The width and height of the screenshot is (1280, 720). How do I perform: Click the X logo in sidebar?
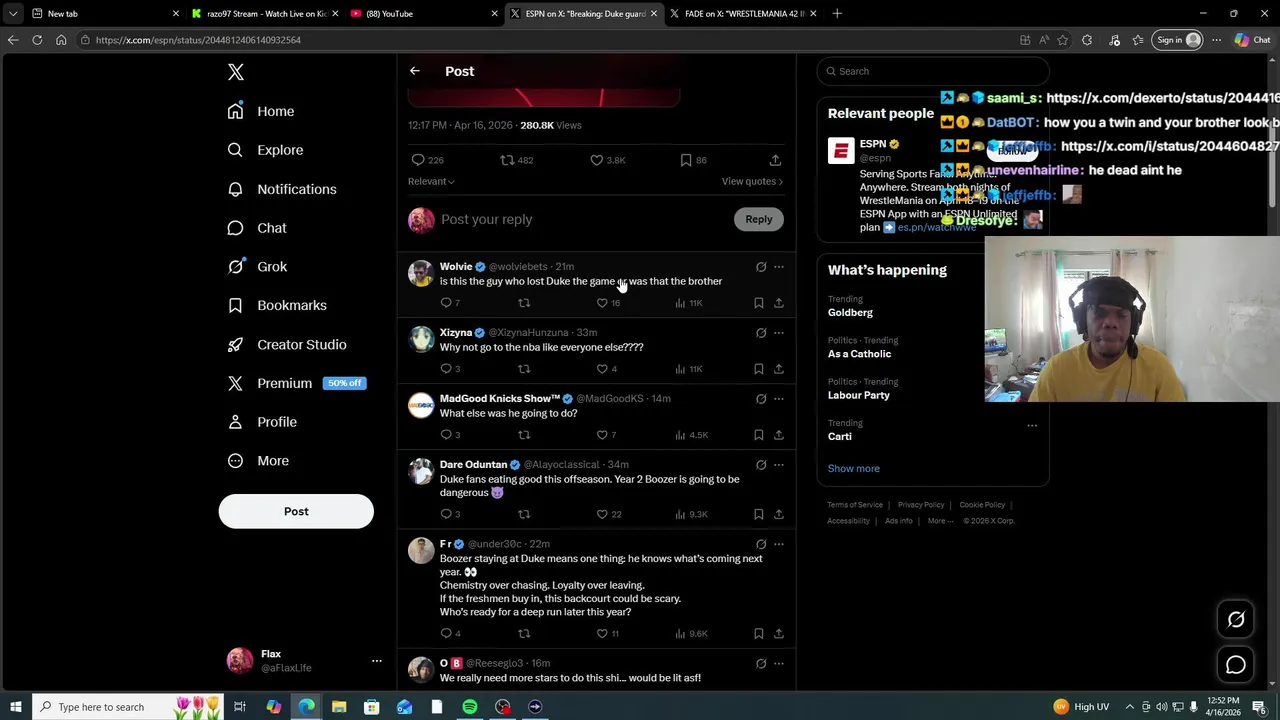coord(236,72)
